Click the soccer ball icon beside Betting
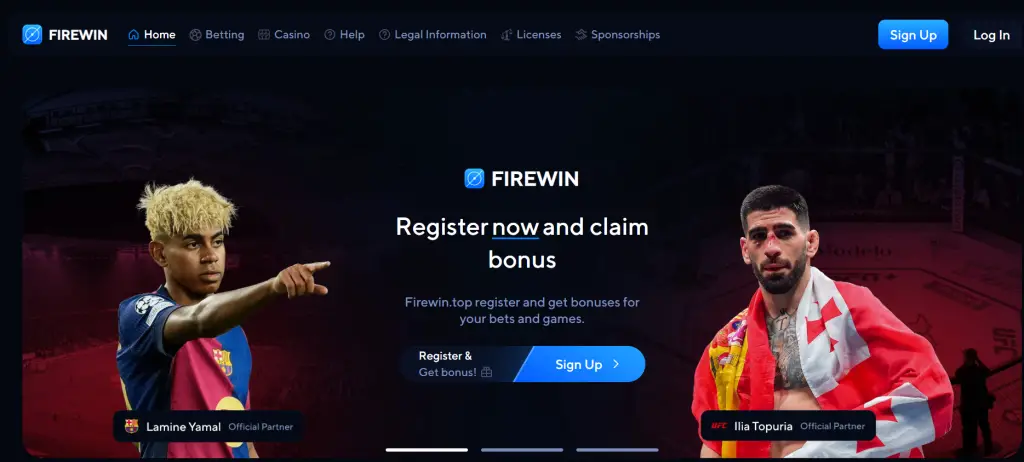The width and height of the screenshot is (1024, 462). coord(195,35)
